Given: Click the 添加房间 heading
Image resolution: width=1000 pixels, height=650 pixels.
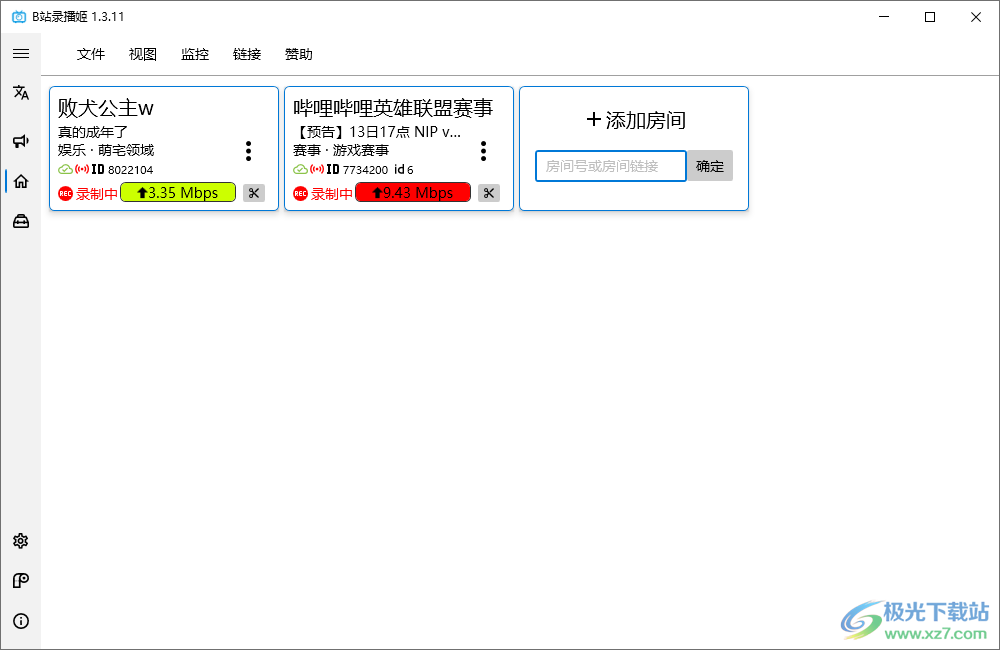Looking at the screenshot, I should 636,120.
